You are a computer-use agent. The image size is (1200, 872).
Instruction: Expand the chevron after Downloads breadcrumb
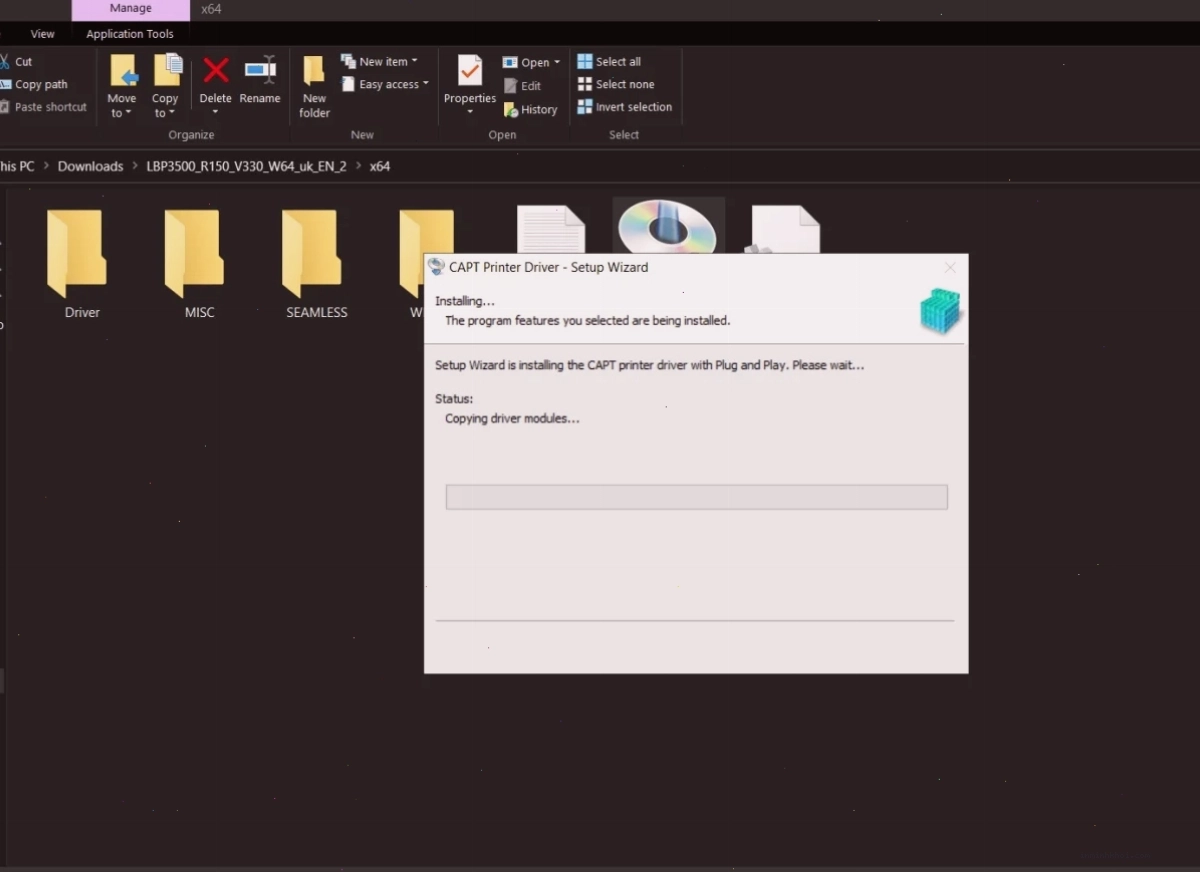pos(135,166)
